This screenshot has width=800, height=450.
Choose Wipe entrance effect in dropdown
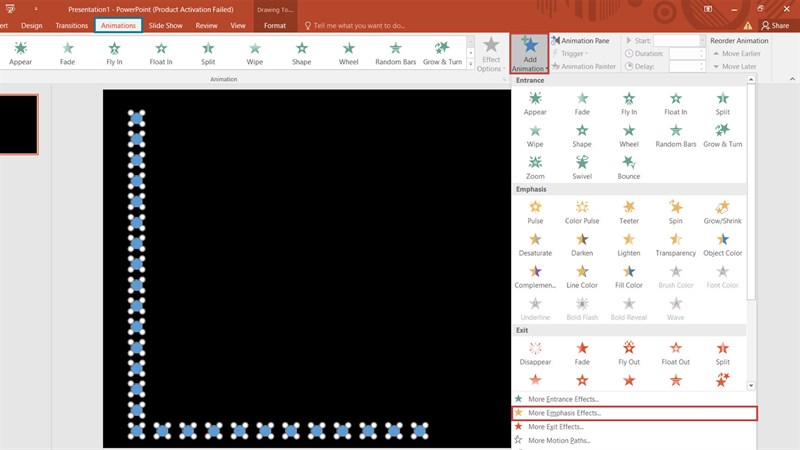(x=535, y=136)
